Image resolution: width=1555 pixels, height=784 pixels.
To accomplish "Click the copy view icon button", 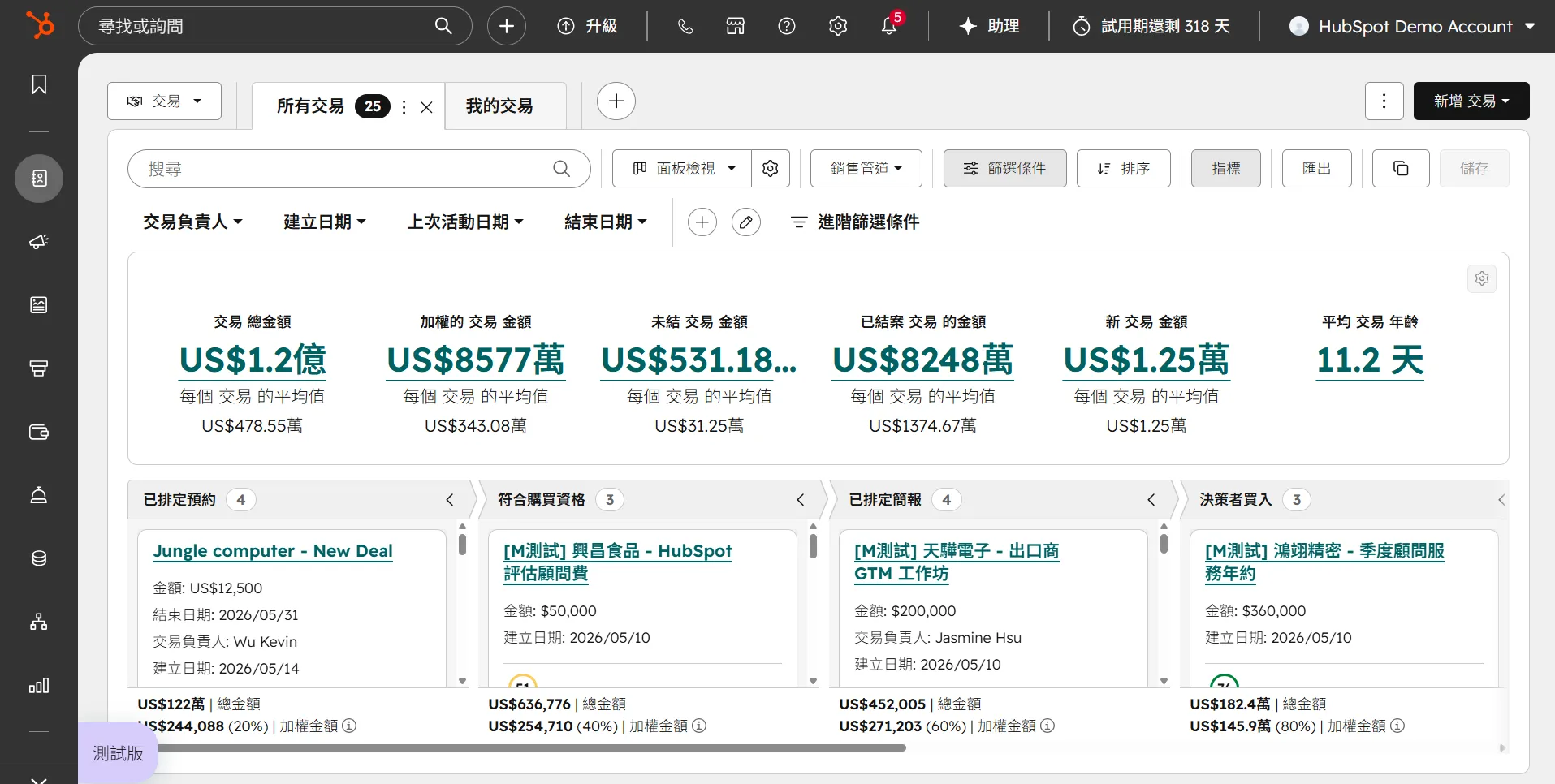I will (1401, 168).
